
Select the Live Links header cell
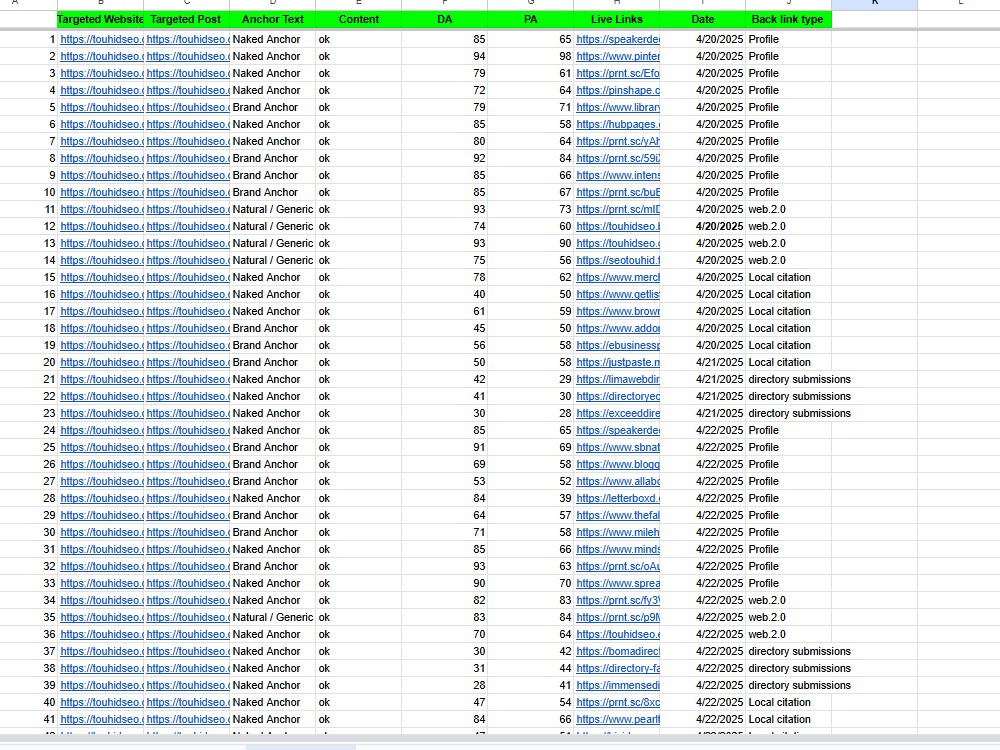pos(617,19)
